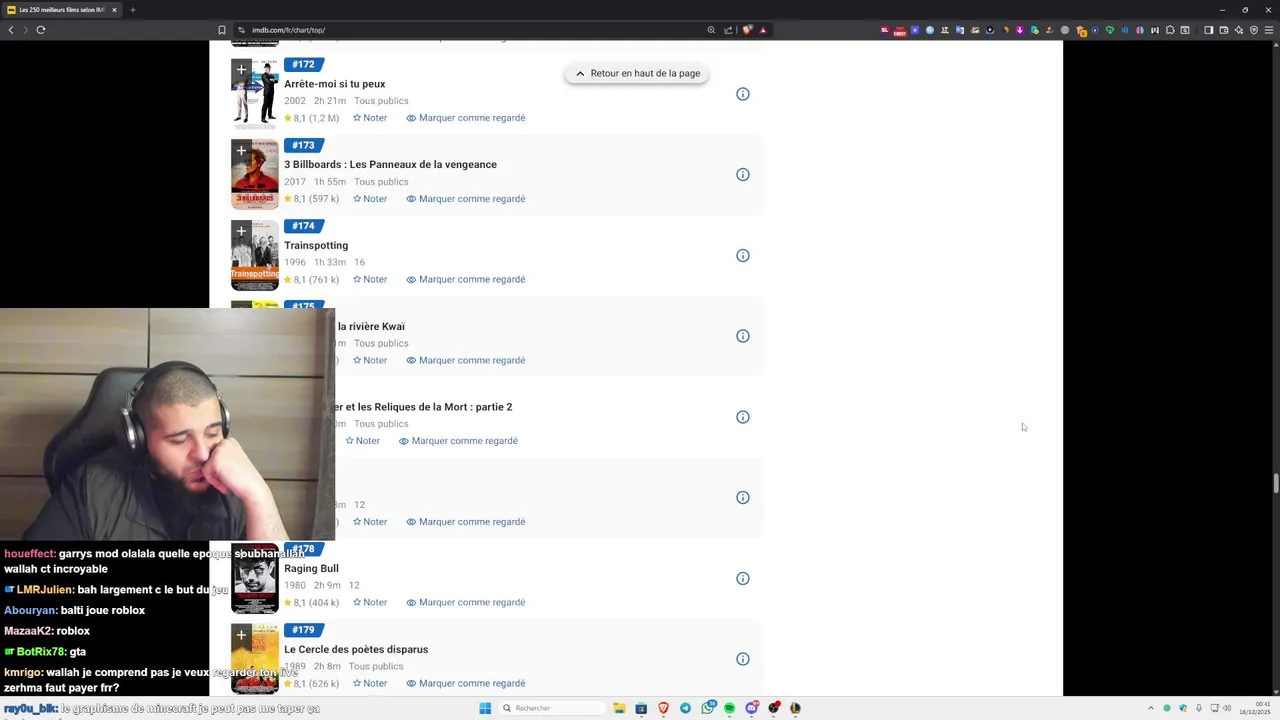This screenshot has width=1280, height=720.
Task: Click the Windows taskbar Rechercher search box
Action: click(553, 708)
